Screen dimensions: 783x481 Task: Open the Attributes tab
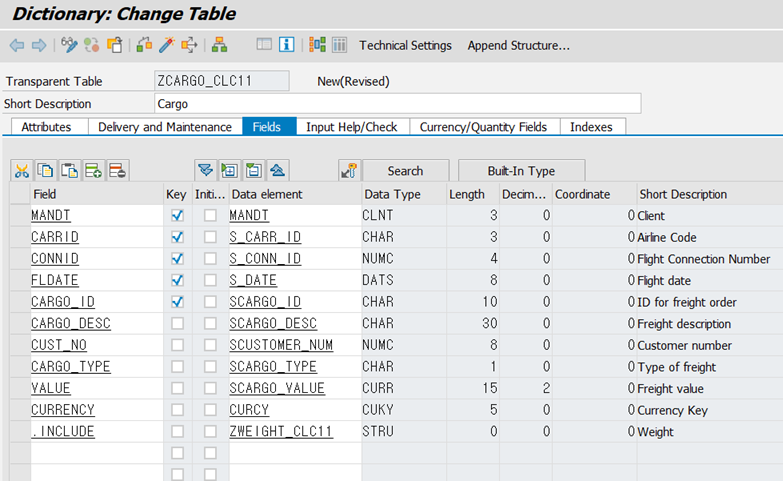pos(46,127)
